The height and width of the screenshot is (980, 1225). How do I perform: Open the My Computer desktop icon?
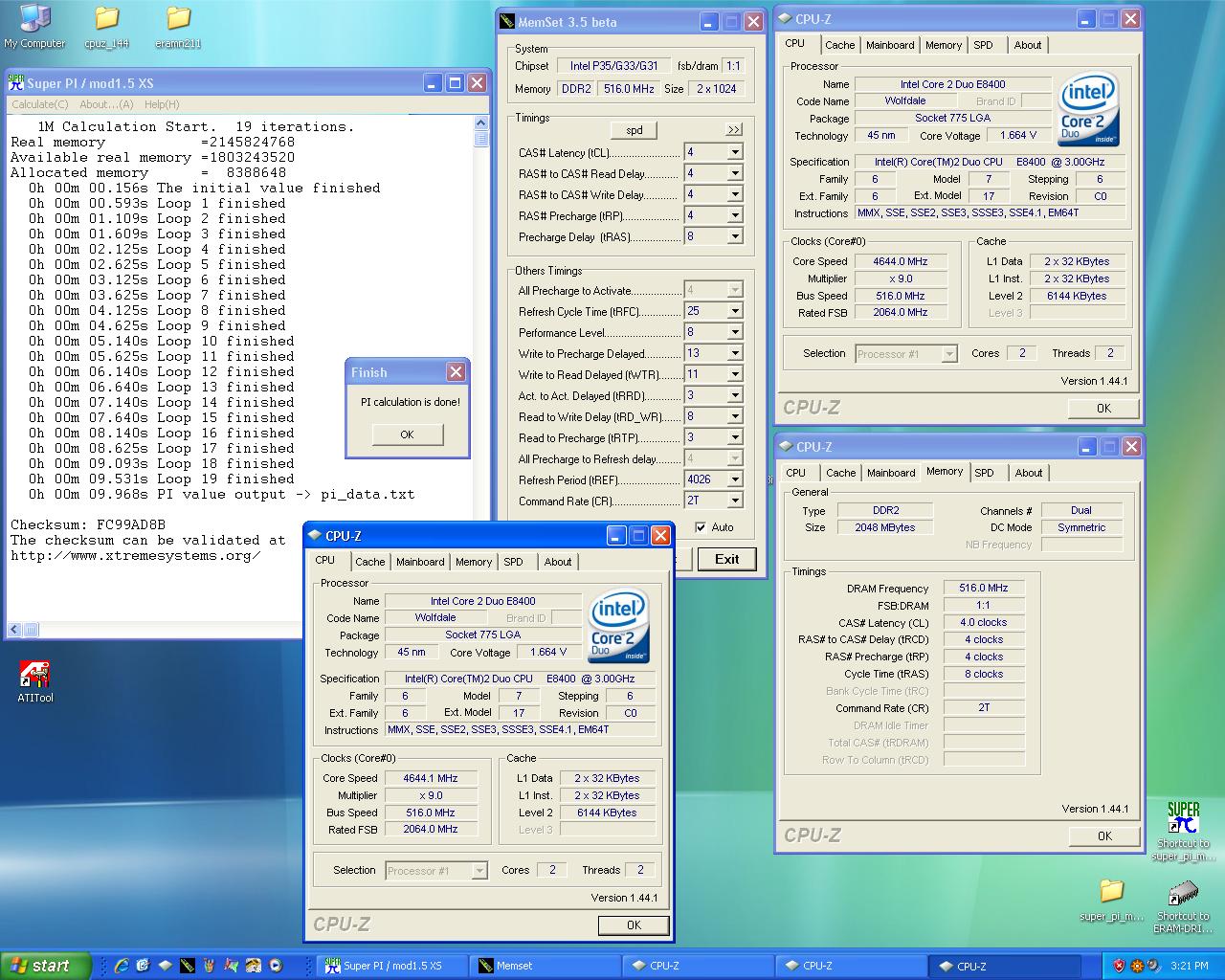pyautogui.click(x=34, y=26)
